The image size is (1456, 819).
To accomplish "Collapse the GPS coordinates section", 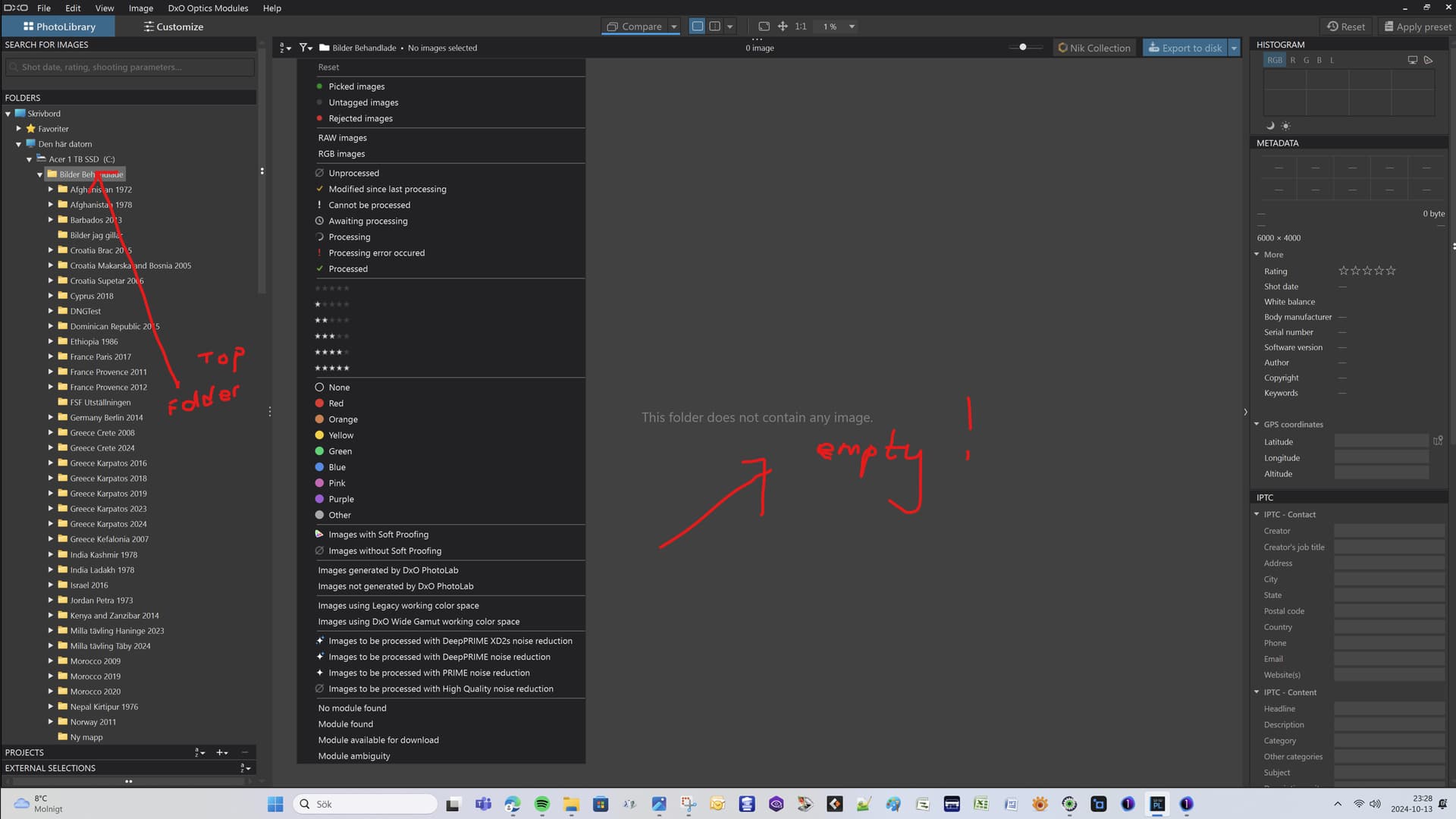I will click(x=1257, y=424).
